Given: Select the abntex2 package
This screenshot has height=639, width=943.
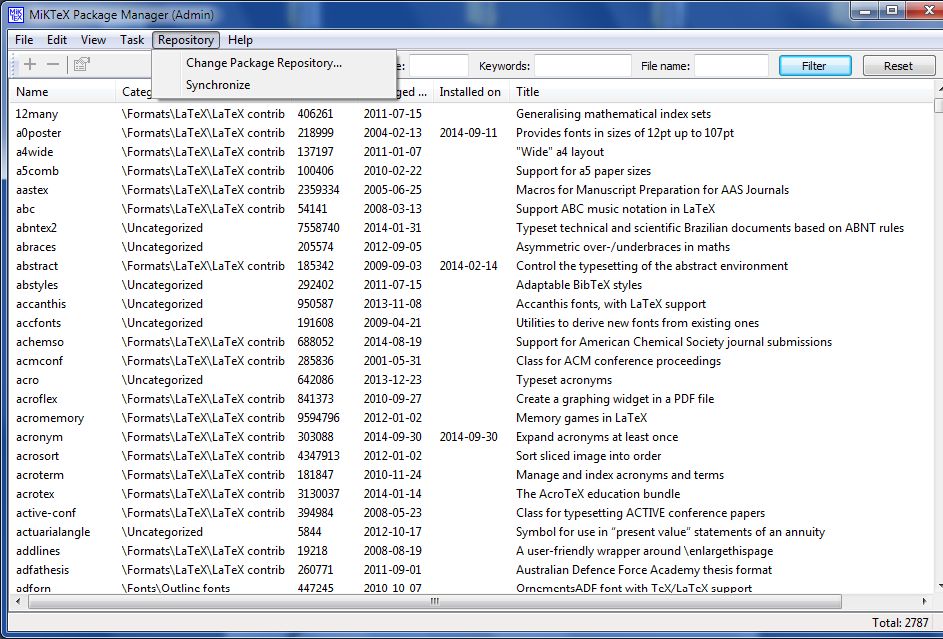Looking at the screenshot, I should pos(36,228).
